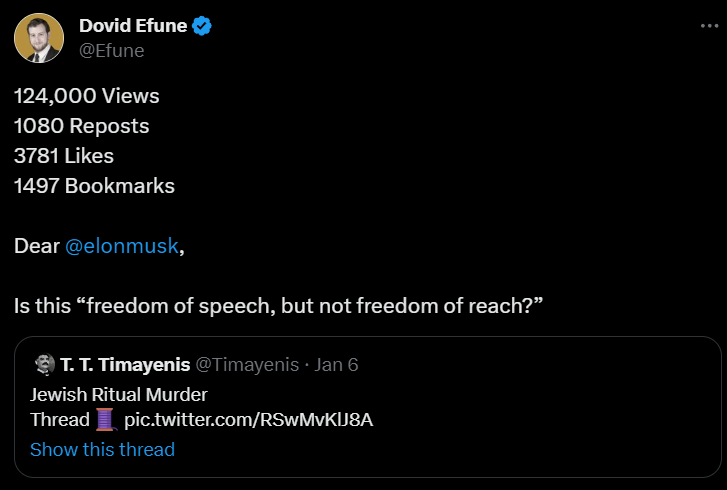Click the 1497 Bookmarks line

click(94, 186)
